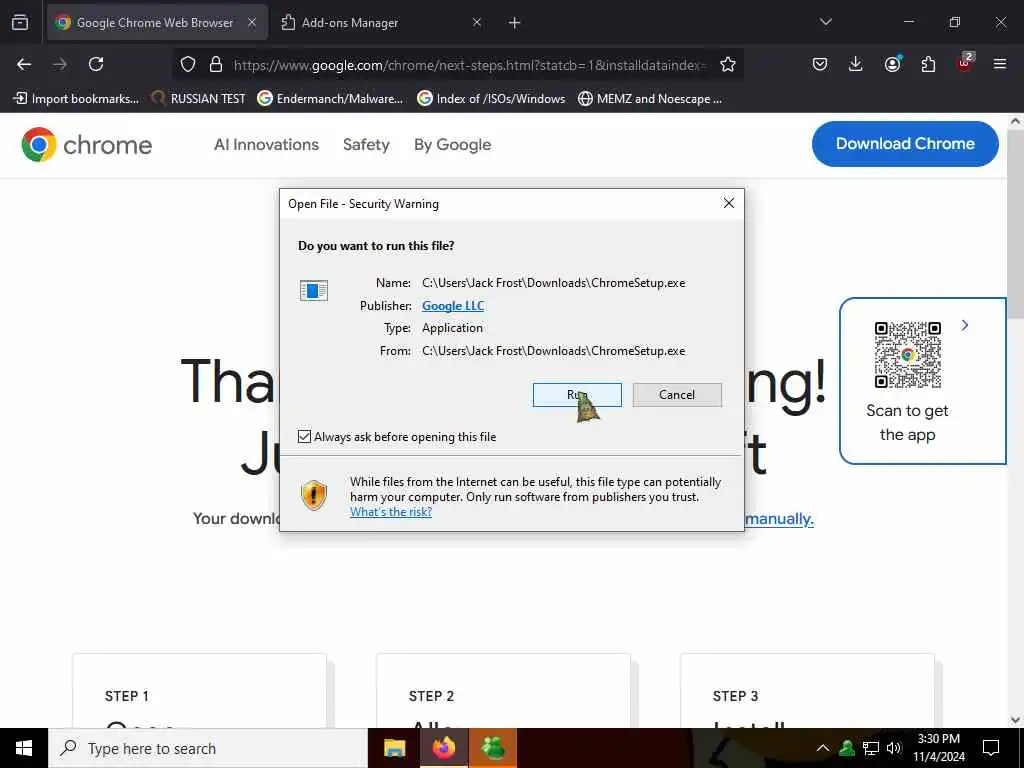Viewport: 1024px width, 768px height.
Task: Open the RUSSIAN TEST bookmark
Action: pyautogui.click(x=199, y=99)
